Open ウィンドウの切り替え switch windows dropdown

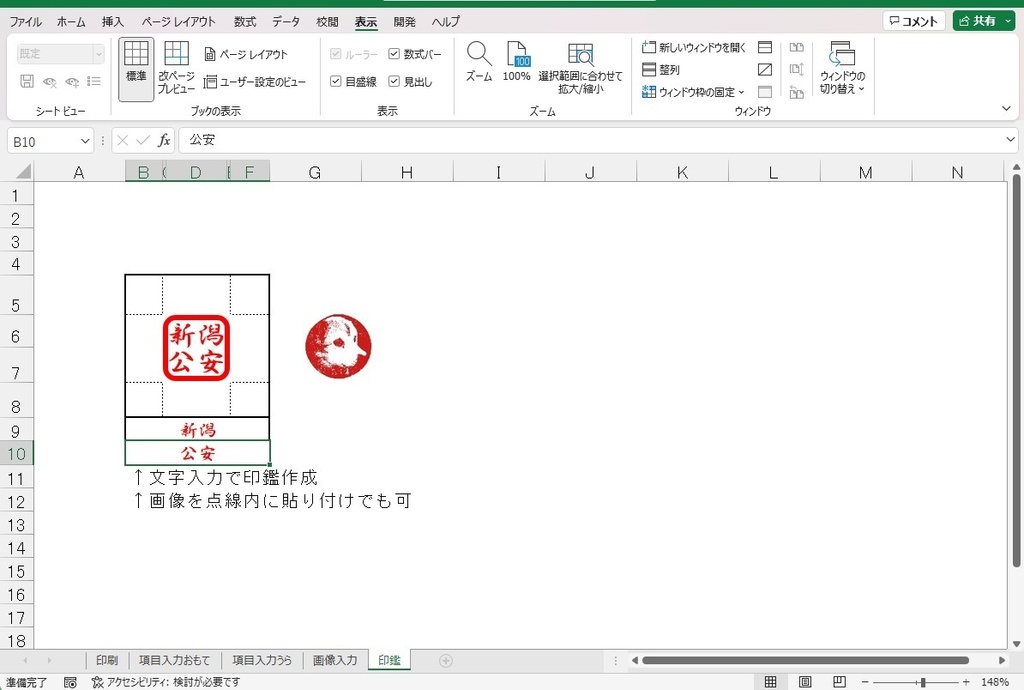pyautogui.click(x=842, y=68)
